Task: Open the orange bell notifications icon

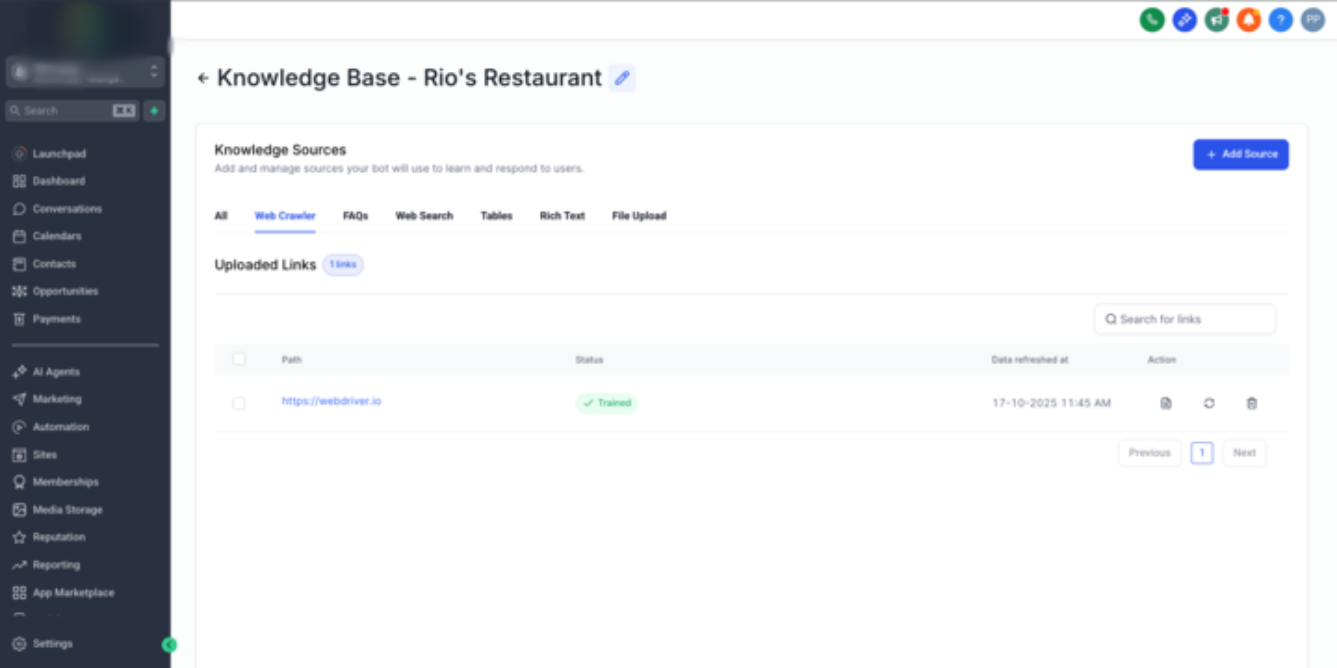Action: (x=1248, y=19)
